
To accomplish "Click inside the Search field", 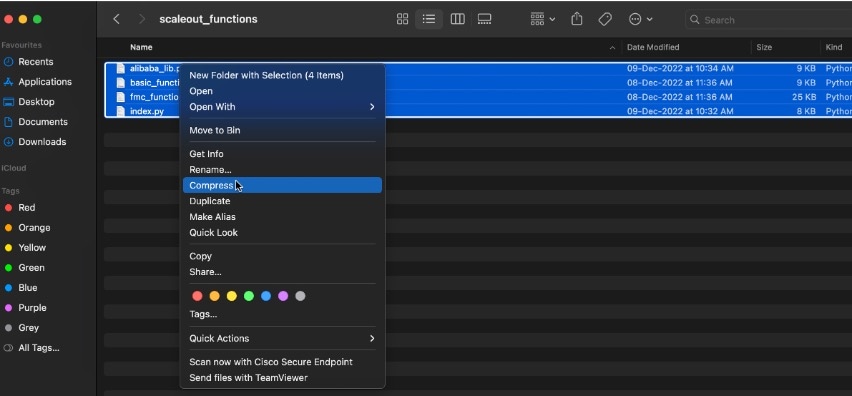I will 768,20.
